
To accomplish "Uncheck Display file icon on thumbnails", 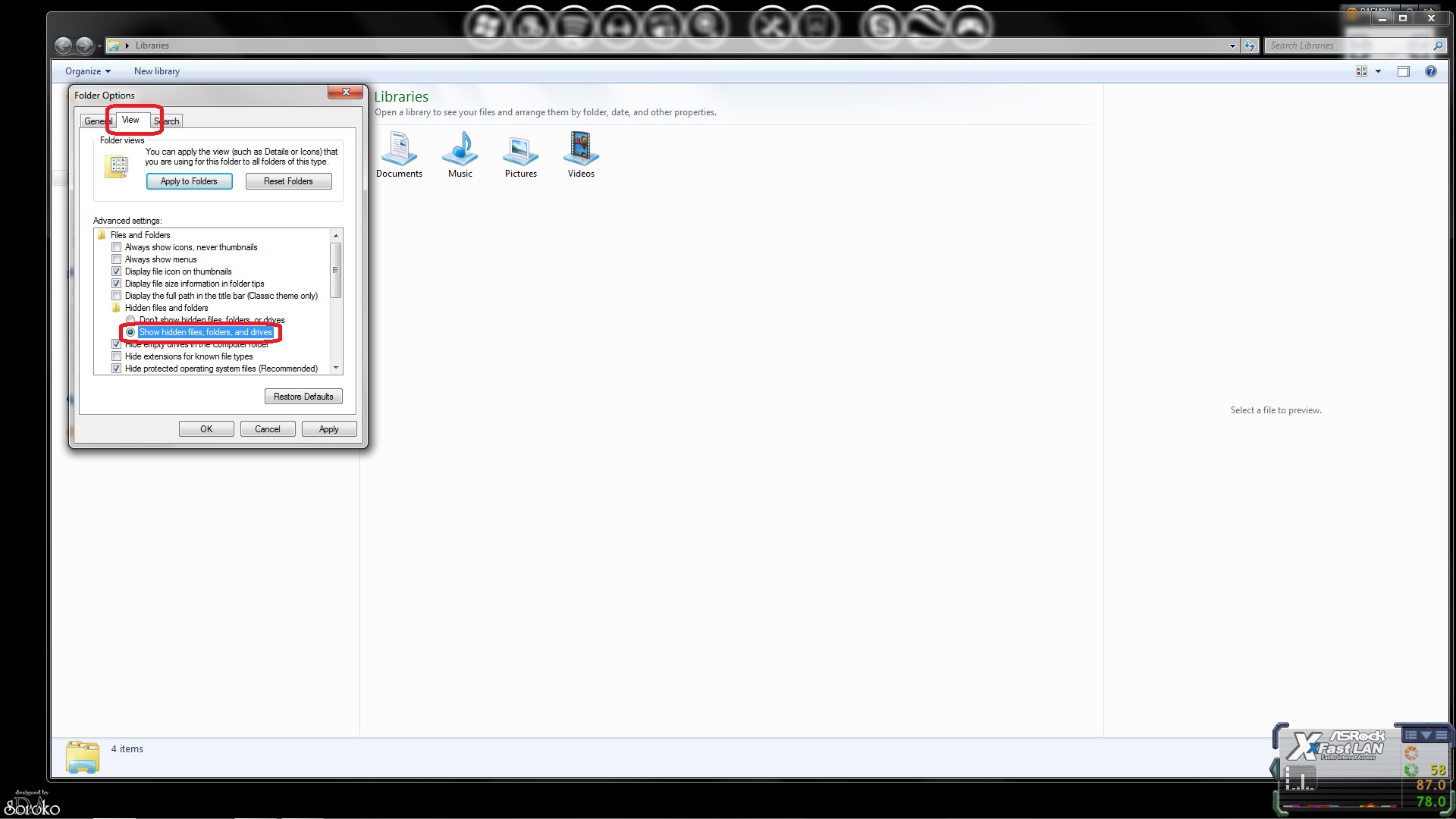I will pos(117,271).
